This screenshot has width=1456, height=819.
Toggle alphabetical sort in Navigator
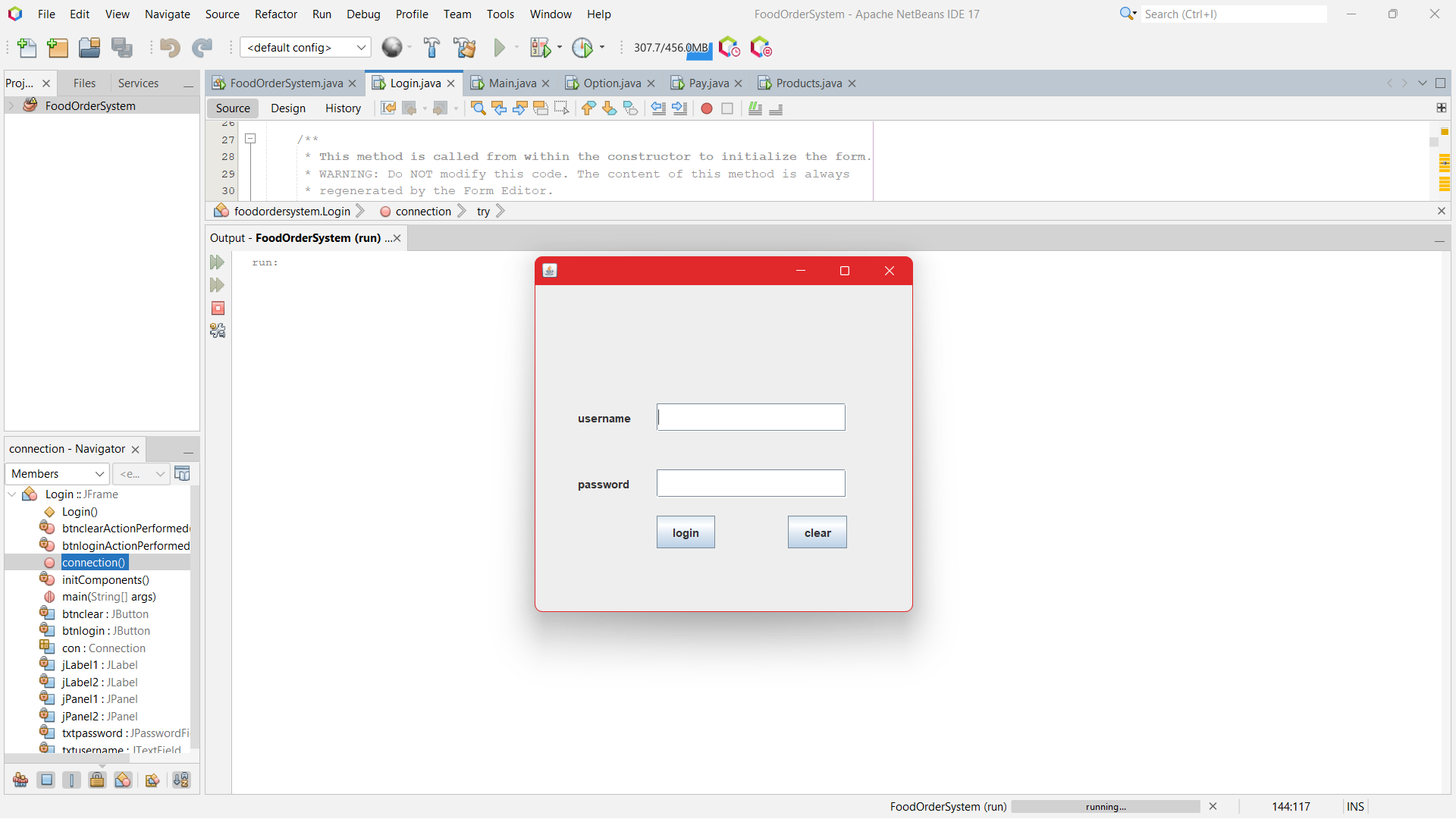(x=180, y=780)
